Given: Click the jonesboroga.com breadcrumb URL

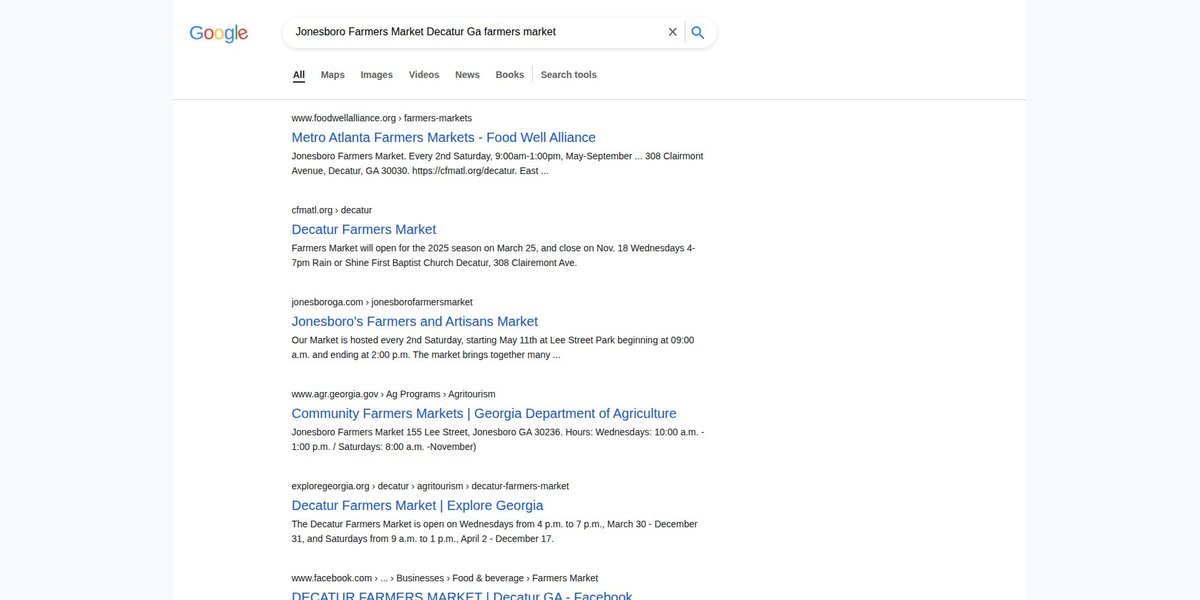Looking at the screenshot, I should (x=382, y=302).
